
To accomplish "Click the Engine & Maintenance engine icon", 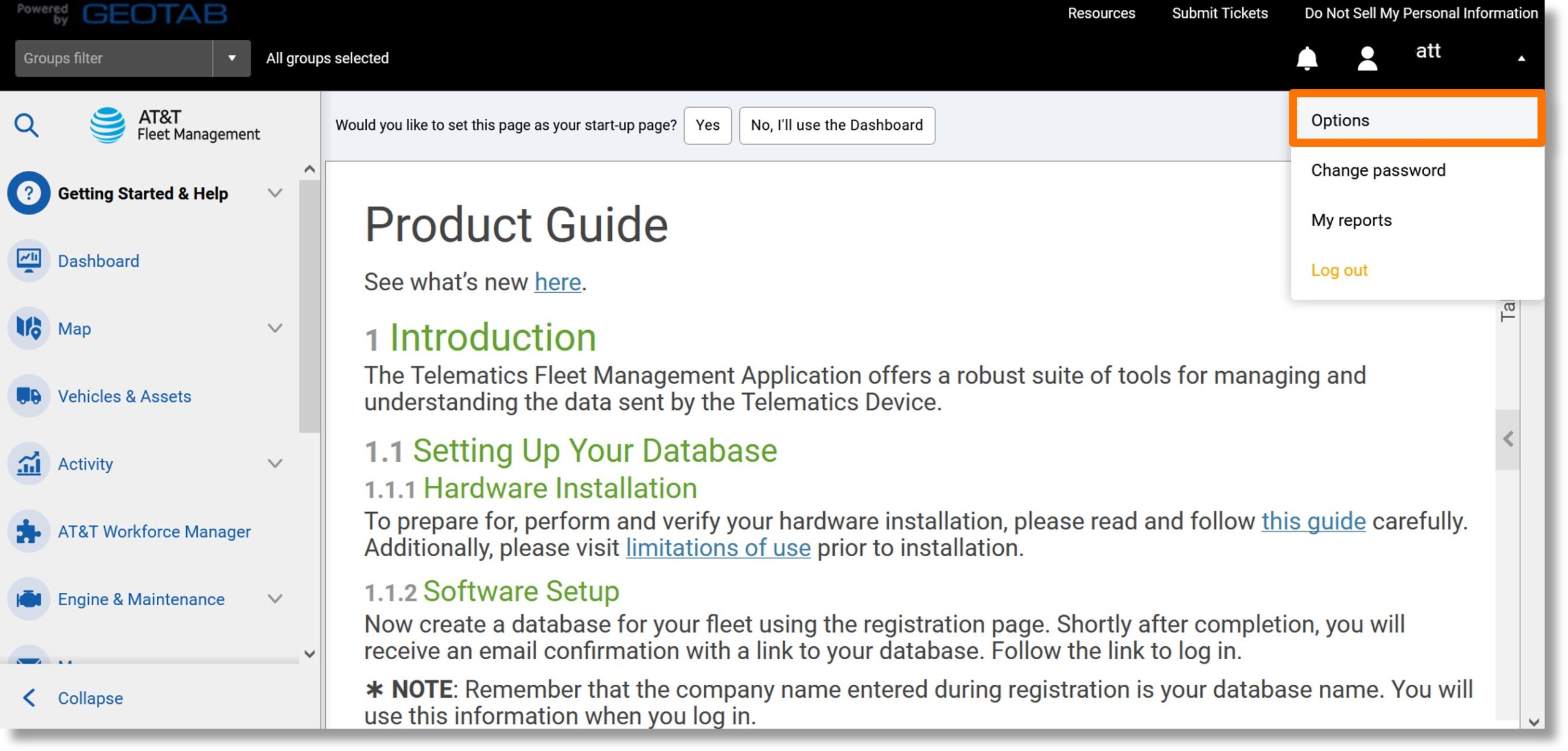I will coord(28,598).
